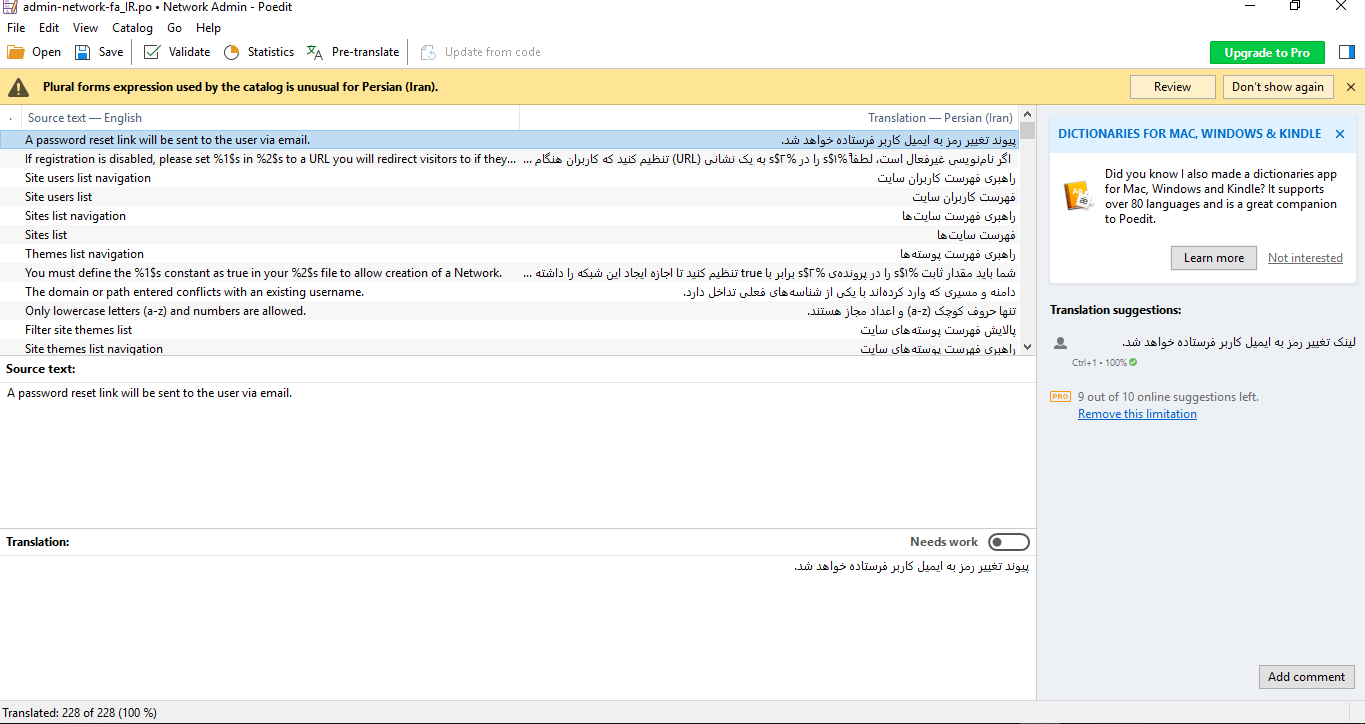
Task: Open the Edit menu
Action: pos(49,28)
